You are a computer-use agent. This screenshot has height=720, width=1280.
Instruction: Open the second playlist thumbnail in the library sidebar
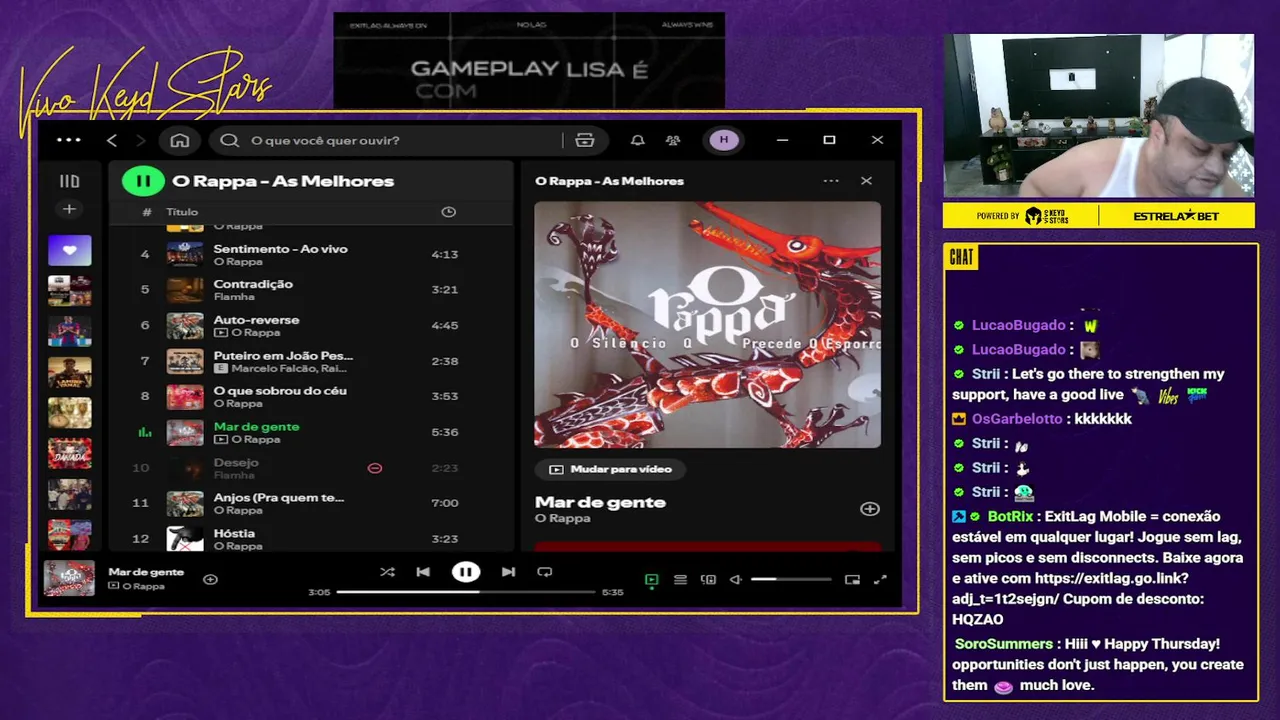click(69, 291)
